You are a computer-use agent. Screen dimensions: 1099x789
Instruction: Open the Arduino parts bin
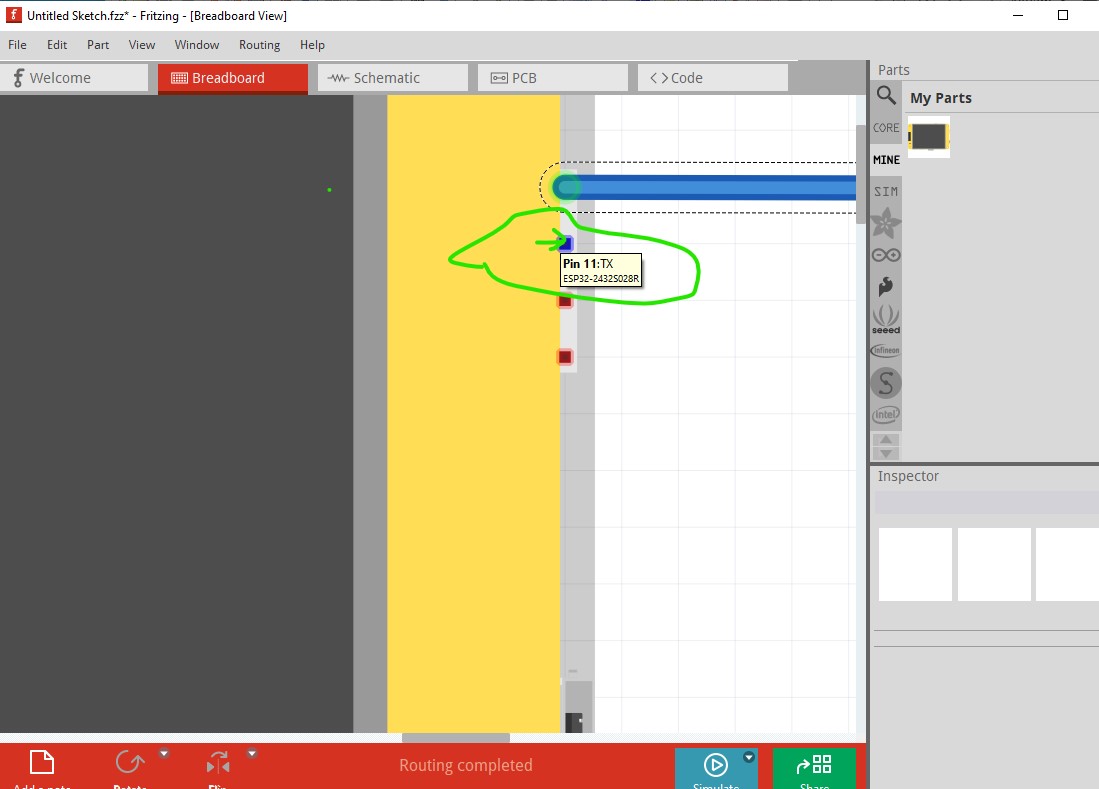pos(886,255)
